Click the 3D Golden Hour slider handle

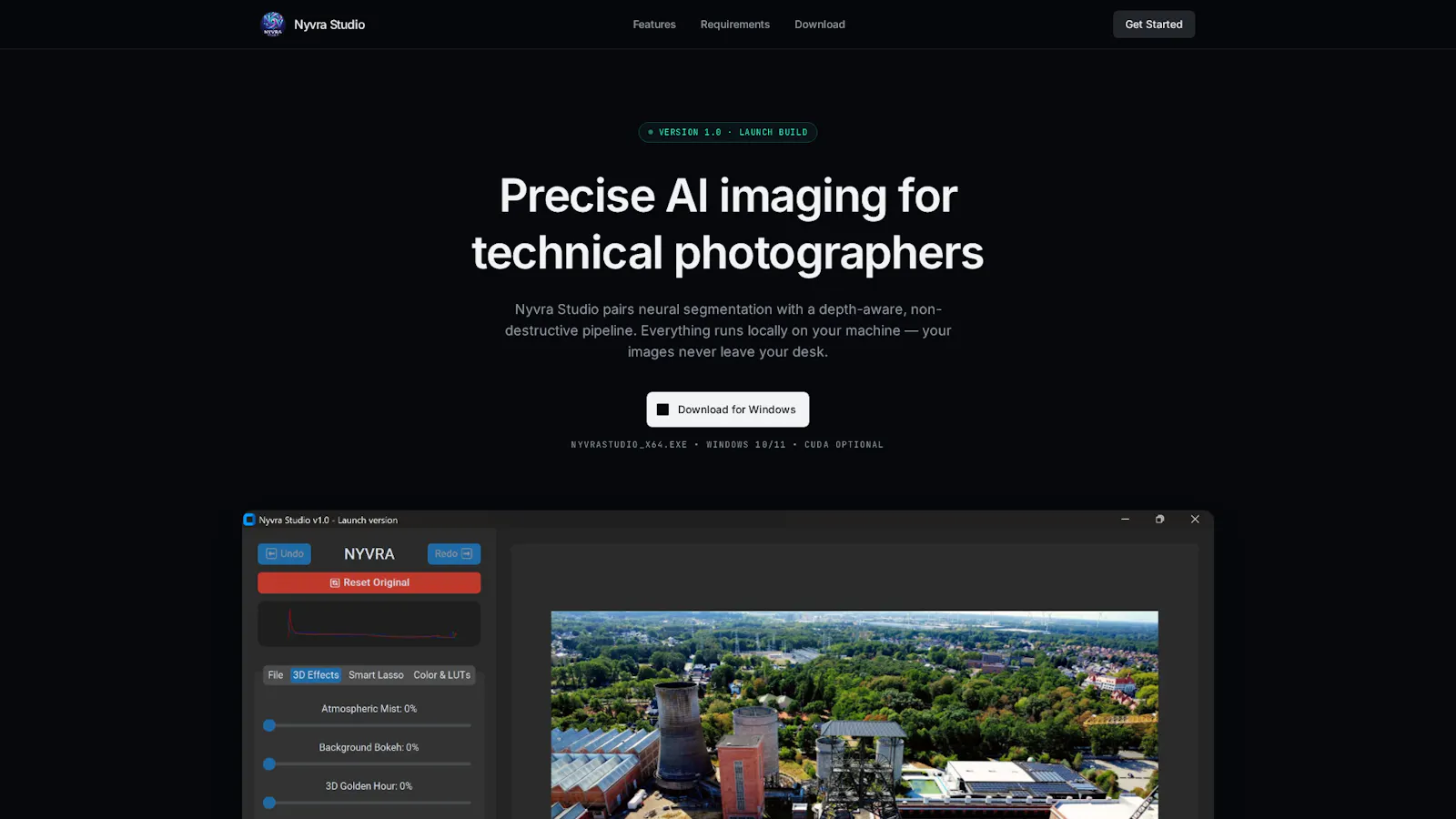(x=269, y=803)
